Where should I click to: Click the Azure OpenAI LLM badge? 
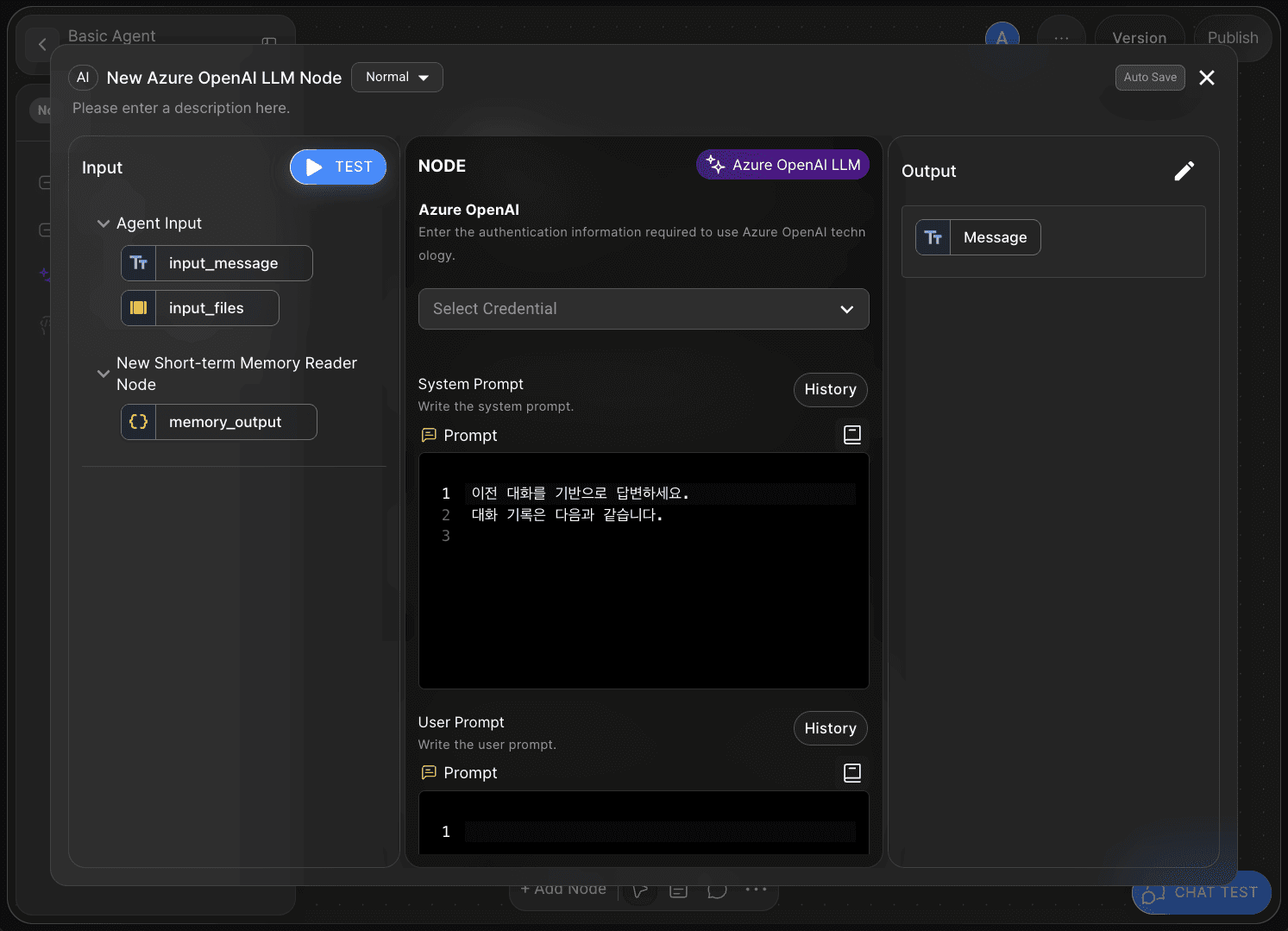pyautogui.click(x=782, y=165)
